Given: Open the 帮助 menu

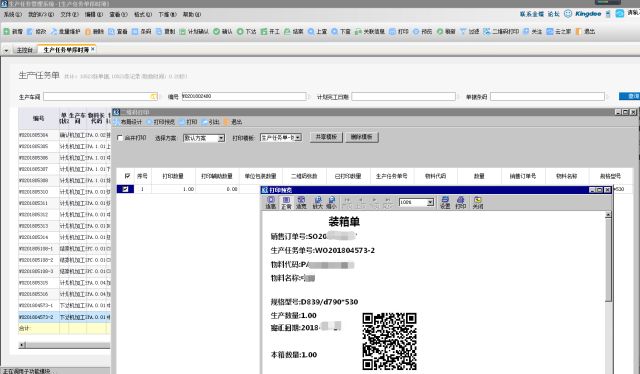Looking at the screenshot, I should pyautogui.click(x=192, y=14).
